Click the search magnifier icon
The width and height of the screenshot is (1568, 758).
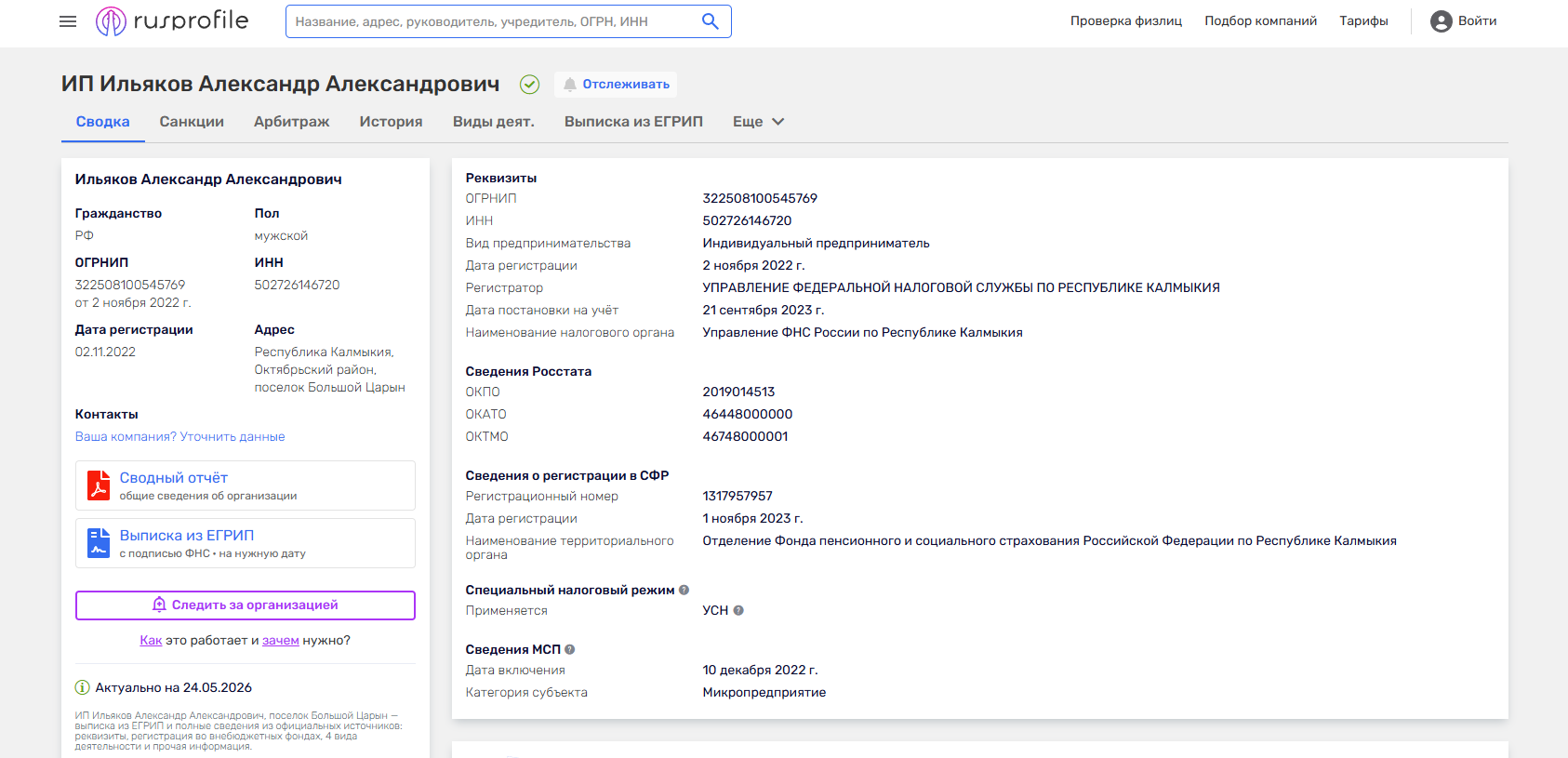pyautogui.click(x=711, y=21)
